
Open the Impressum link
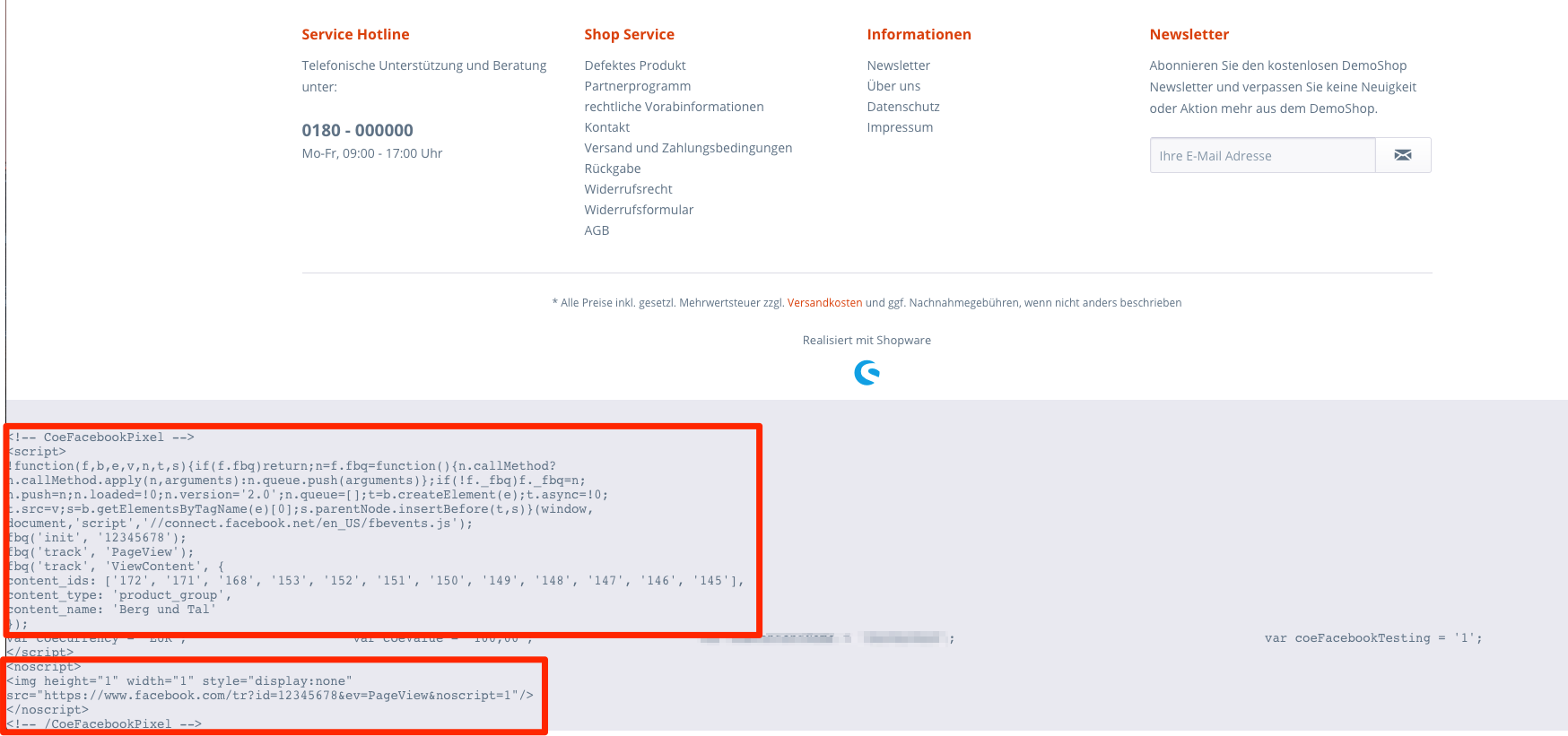pyautogui.click(x=901, y=127)
